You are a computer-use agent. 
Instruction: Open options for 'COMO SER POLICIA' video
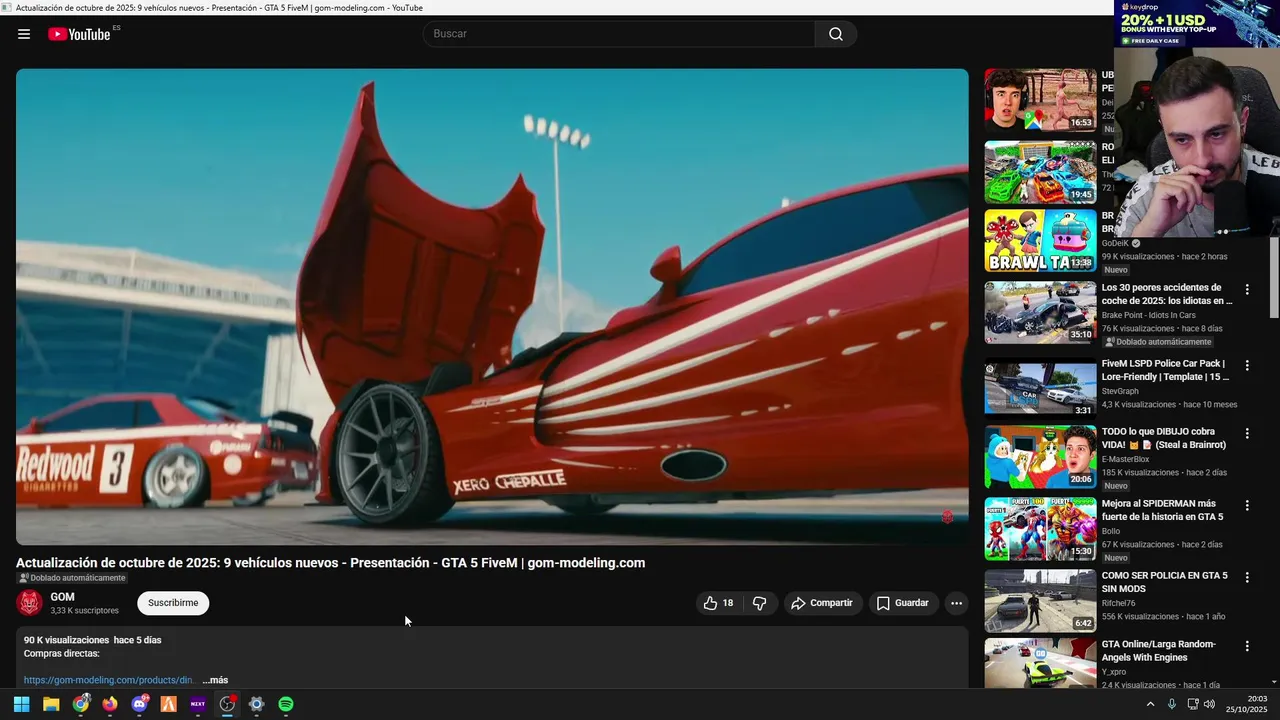tap(1247, 578)
